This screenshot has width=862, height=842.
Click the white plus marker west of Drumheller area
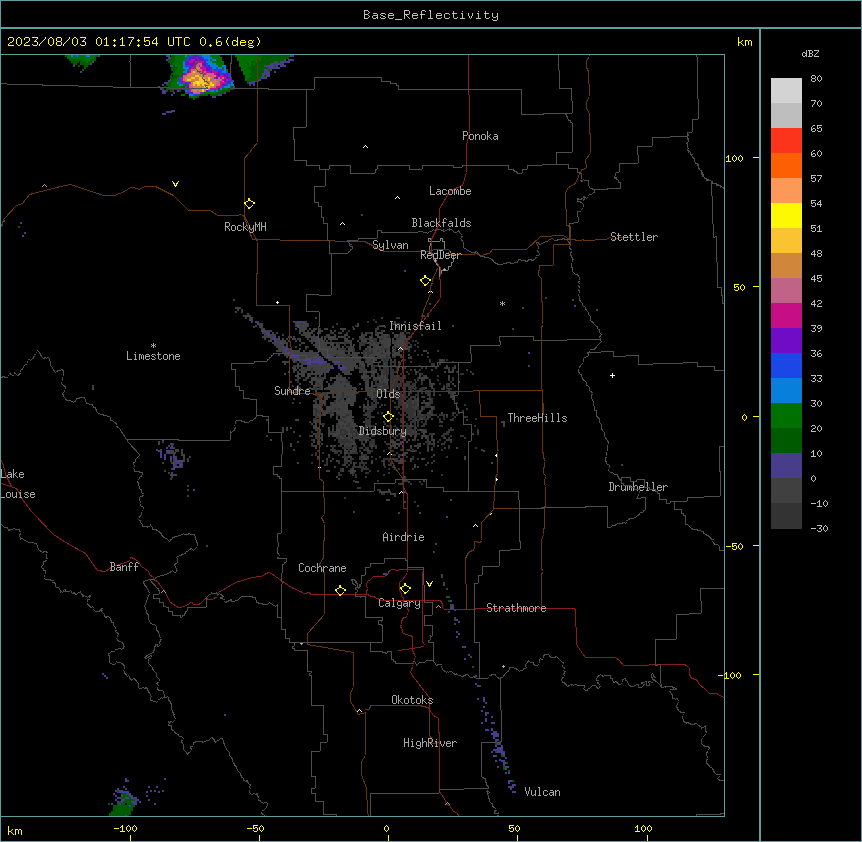612,375
